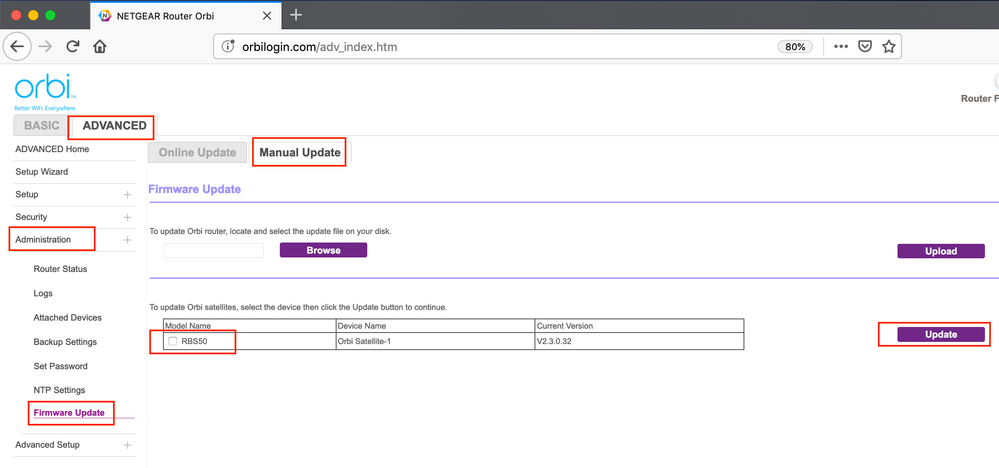Expand the Security menu section
The width and height of the screenshot is (999, 468).
click(x=127, y=217)
